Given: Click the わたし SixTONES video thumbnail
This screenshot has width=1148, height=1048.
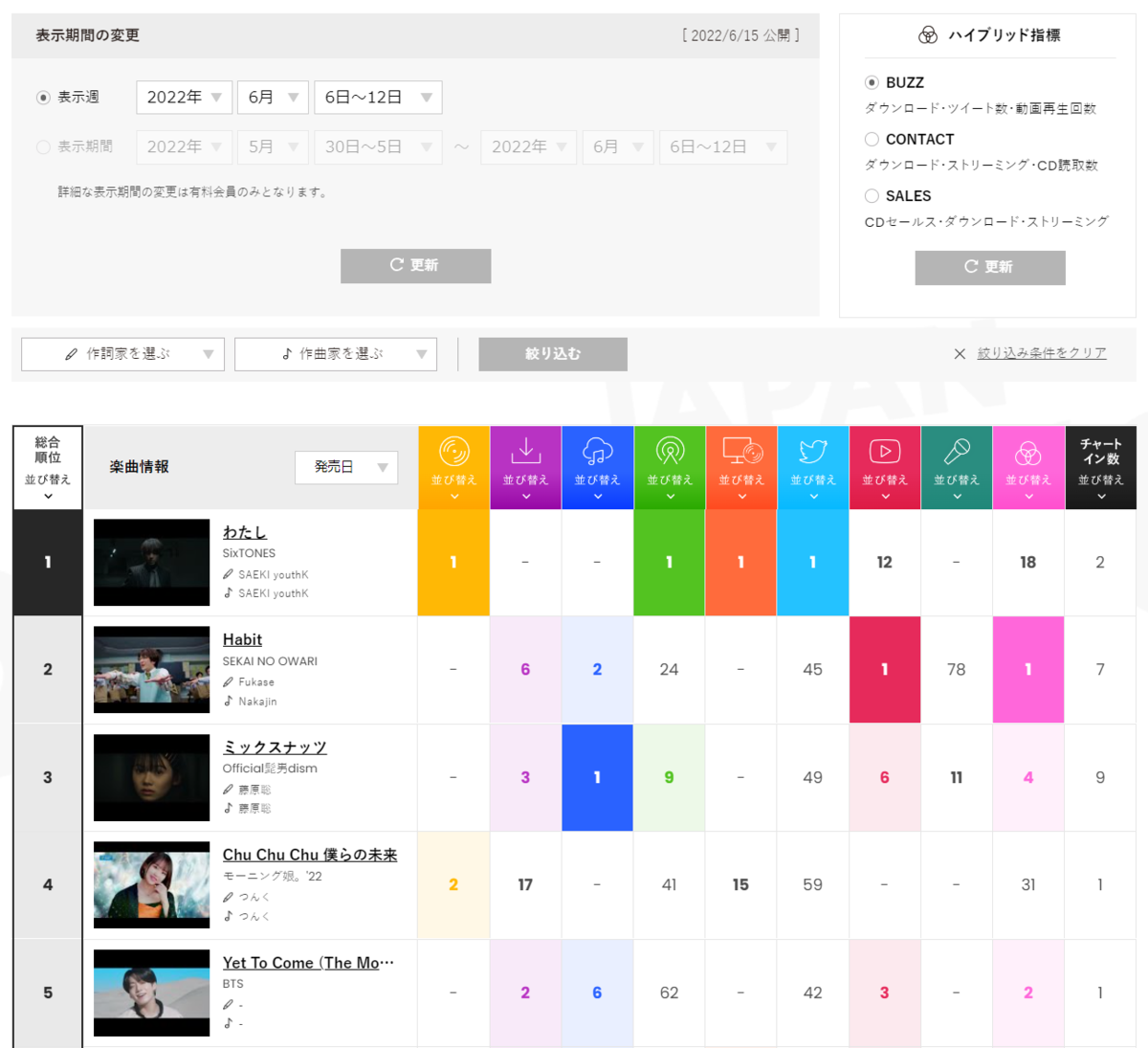Looking at the screenshot, I should point(151,563).
